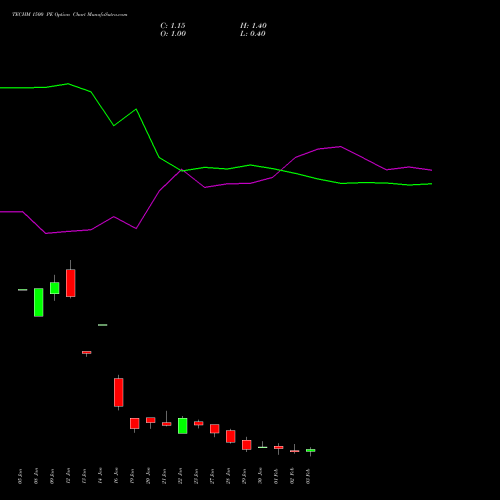Select the '03 Feb' date axis label
The image size is (500, 500).
click(308, 476)
